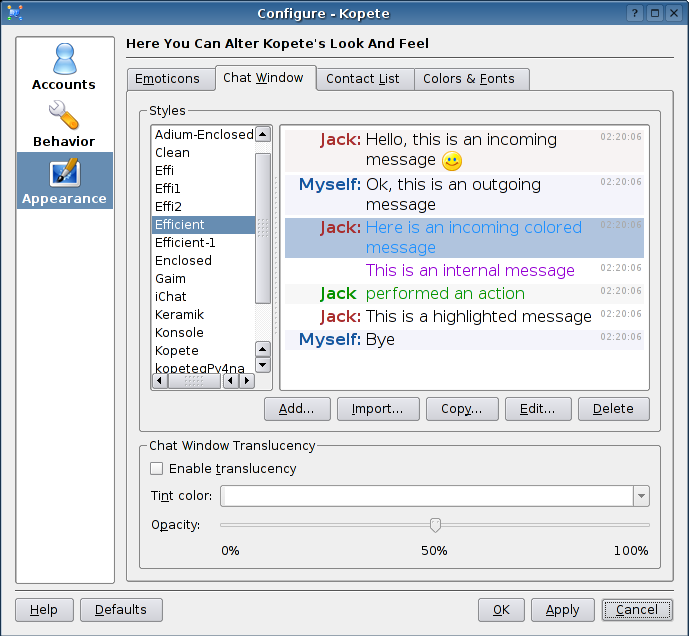
Task: Click the 100% opacity label
Action: coord(631,551)
